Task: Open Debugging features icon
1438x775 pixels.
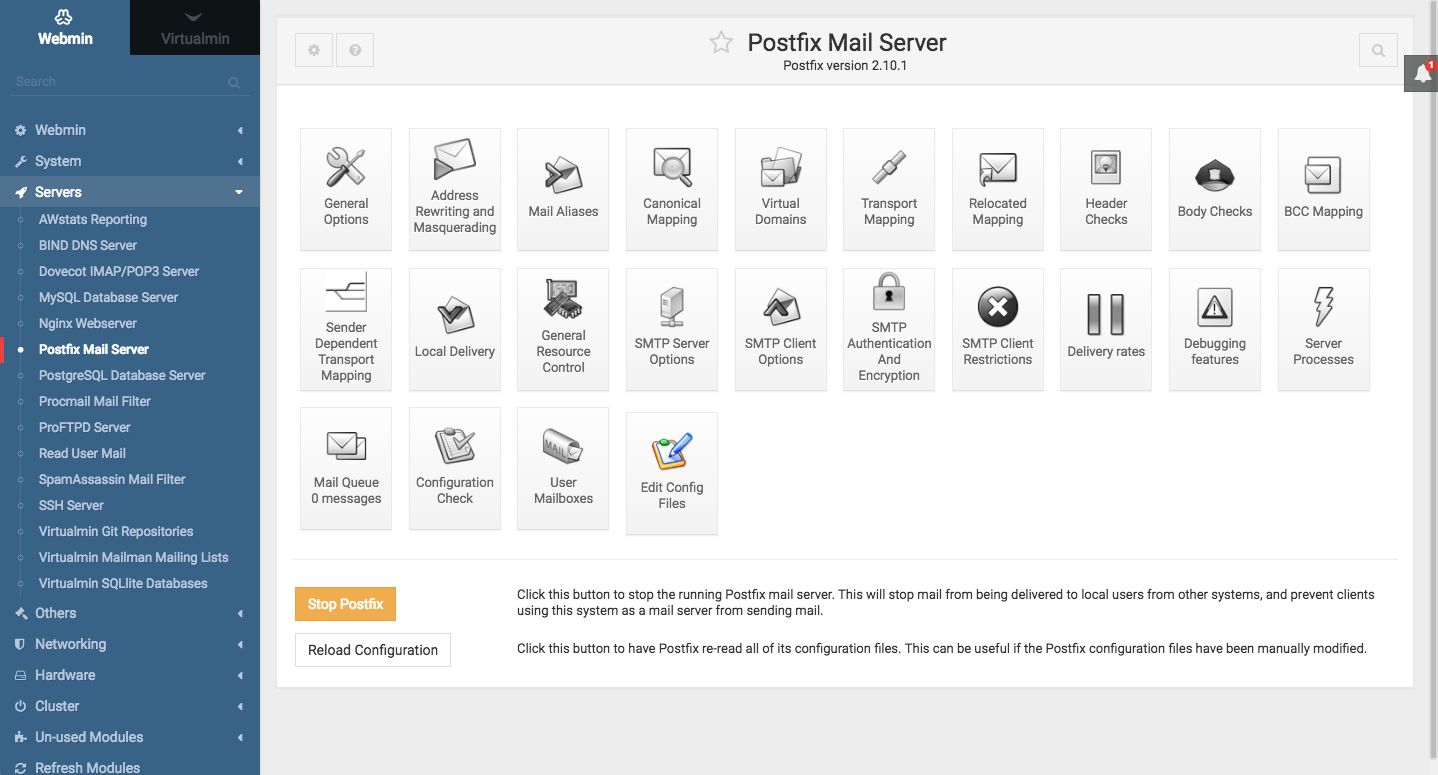Action: point(1215,328)
